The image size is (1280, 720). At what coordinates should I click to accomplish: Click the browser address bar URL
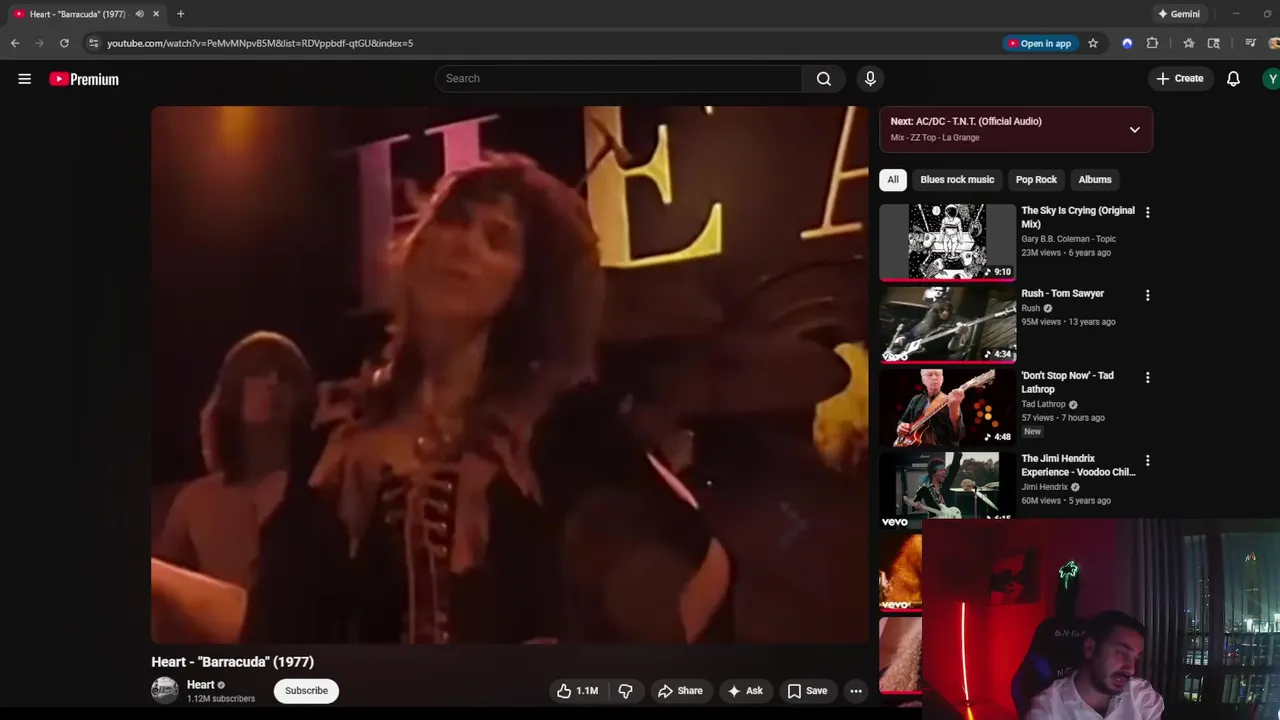click(260, 43)
